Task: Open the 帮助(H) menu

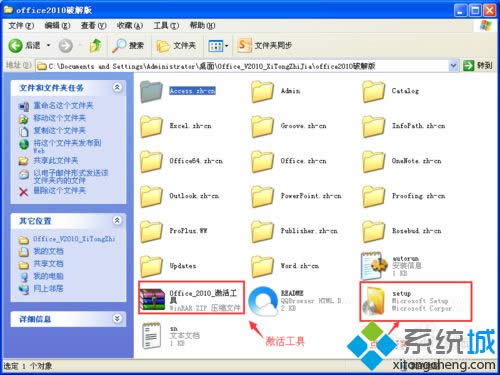Action: (x=202, y=25)
